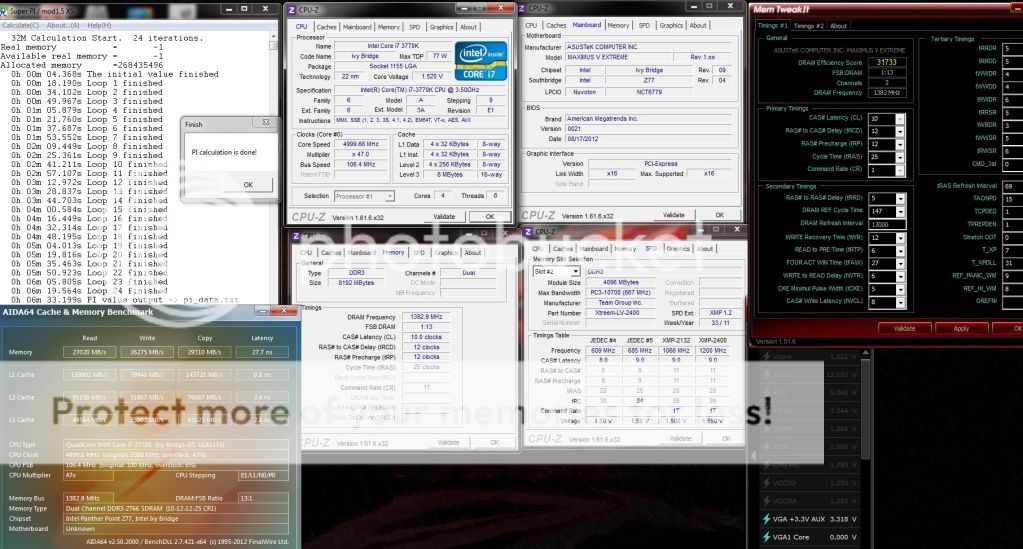Image resolution: width=1023 pixels, height=549 pixels.
Task: Click Validate in the CPU-Z Mainboard window
Action: [675, 215]
